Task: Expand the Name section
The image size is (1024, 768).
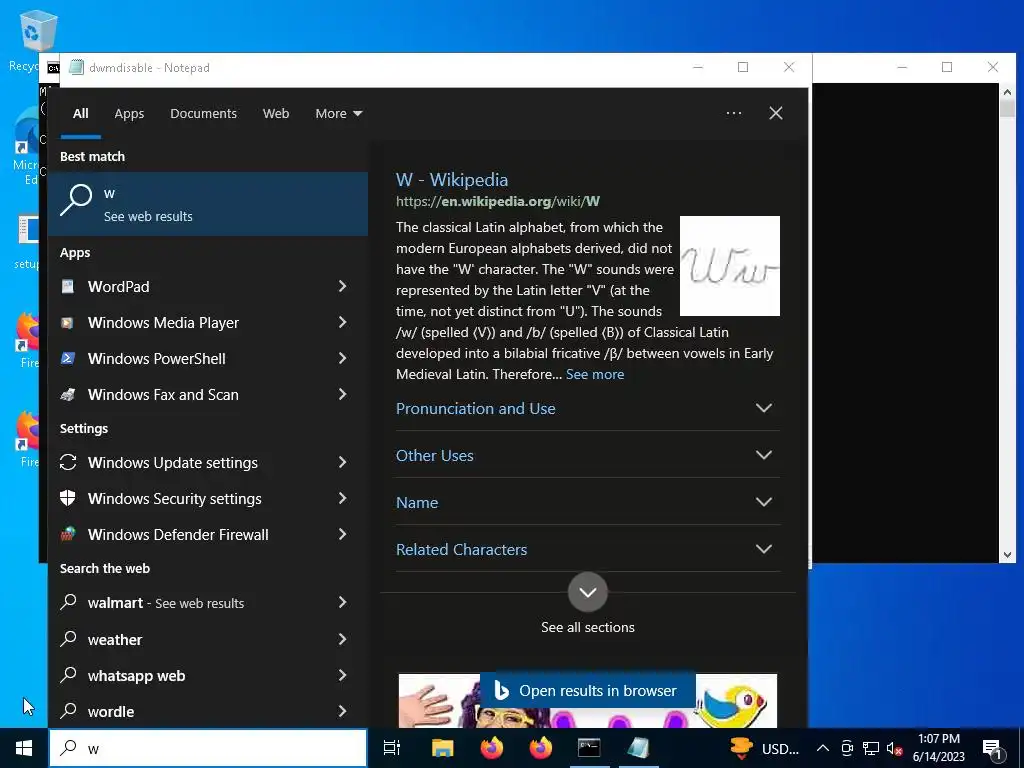Action: [587, 502]
